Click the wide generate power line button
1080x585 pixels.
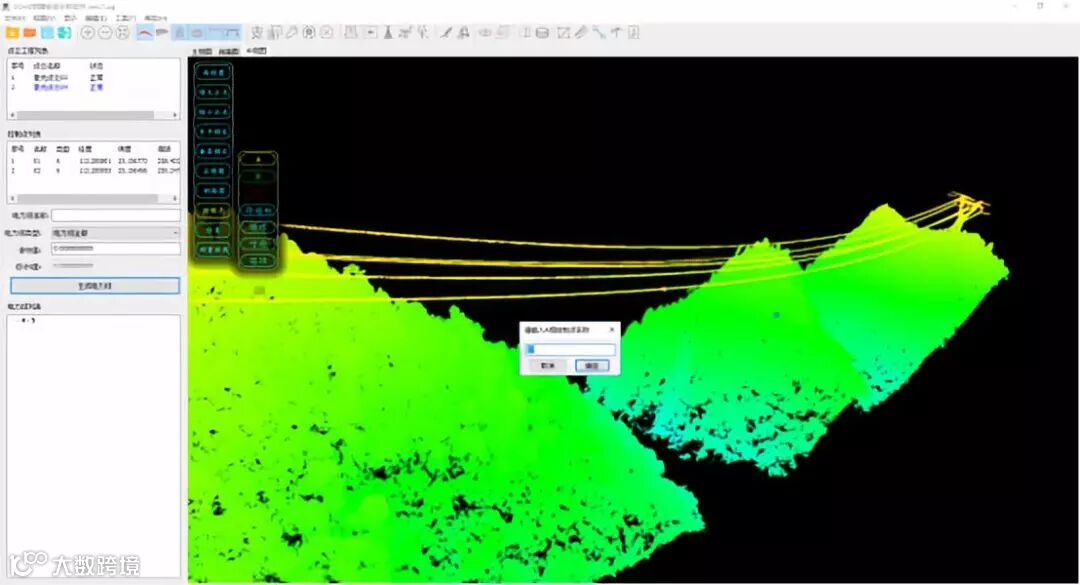[95, 285]
